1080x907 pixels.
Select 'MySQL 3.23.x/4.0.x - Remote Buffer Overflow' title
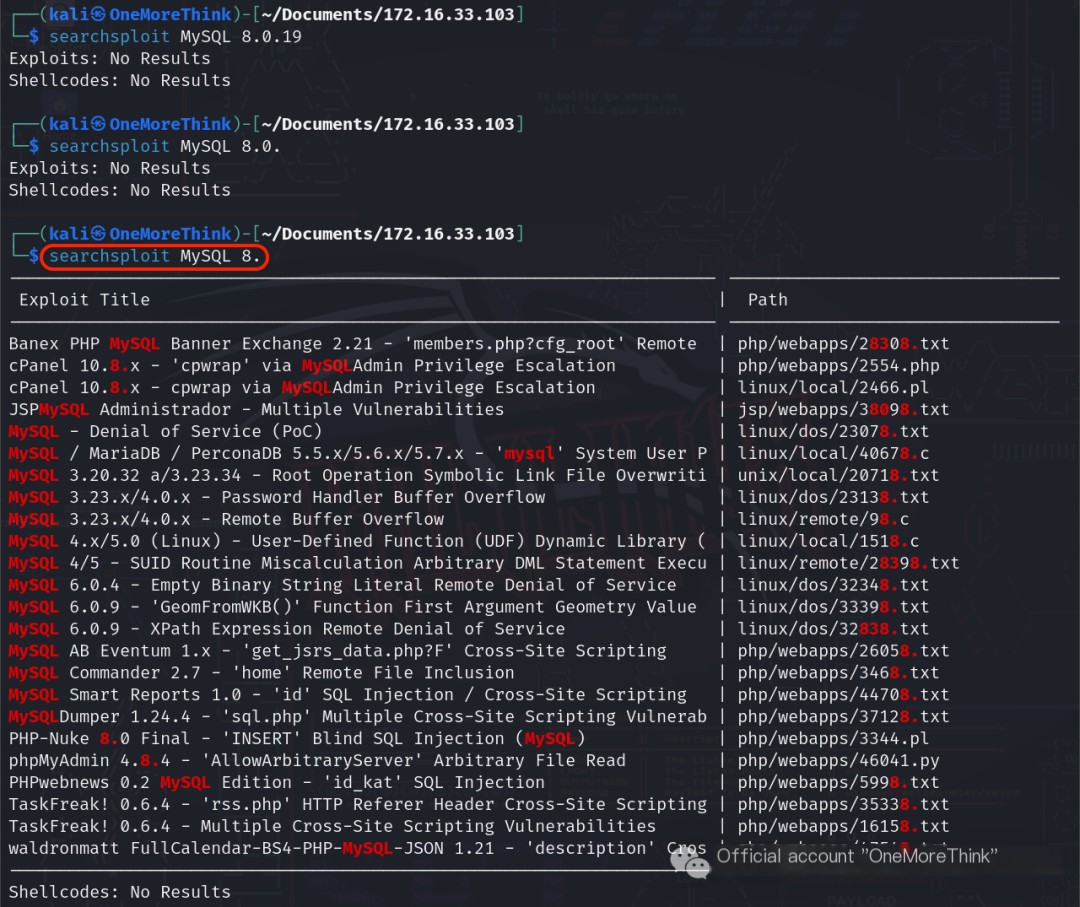[226, 520]
